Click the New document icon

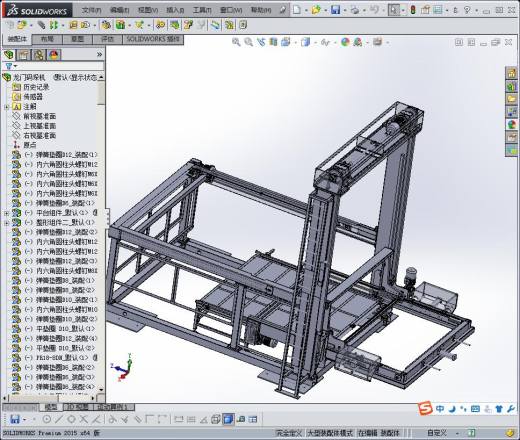click(296, 10)
